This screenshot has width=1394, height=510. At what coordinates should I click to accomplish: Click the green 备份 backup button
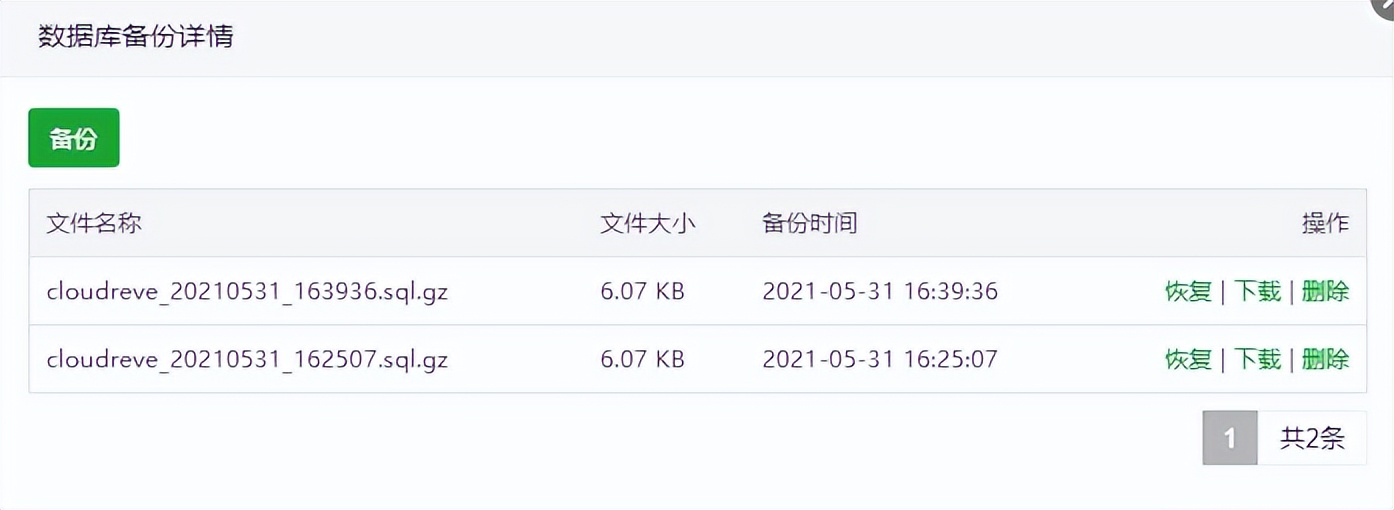[74, 138]
